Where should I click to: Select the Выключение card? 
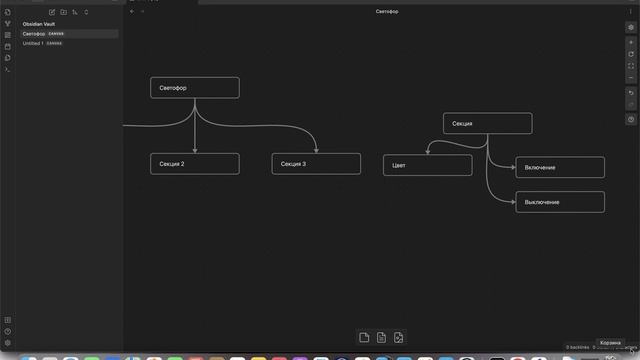(560, 202)
